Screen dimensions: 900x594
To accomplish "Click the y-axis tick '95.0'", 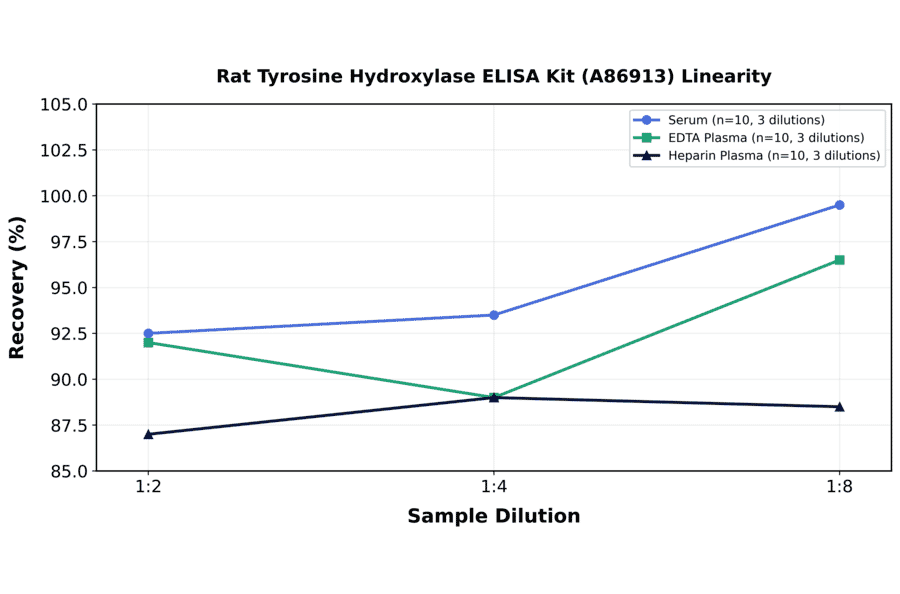I will tap(69, 288).
